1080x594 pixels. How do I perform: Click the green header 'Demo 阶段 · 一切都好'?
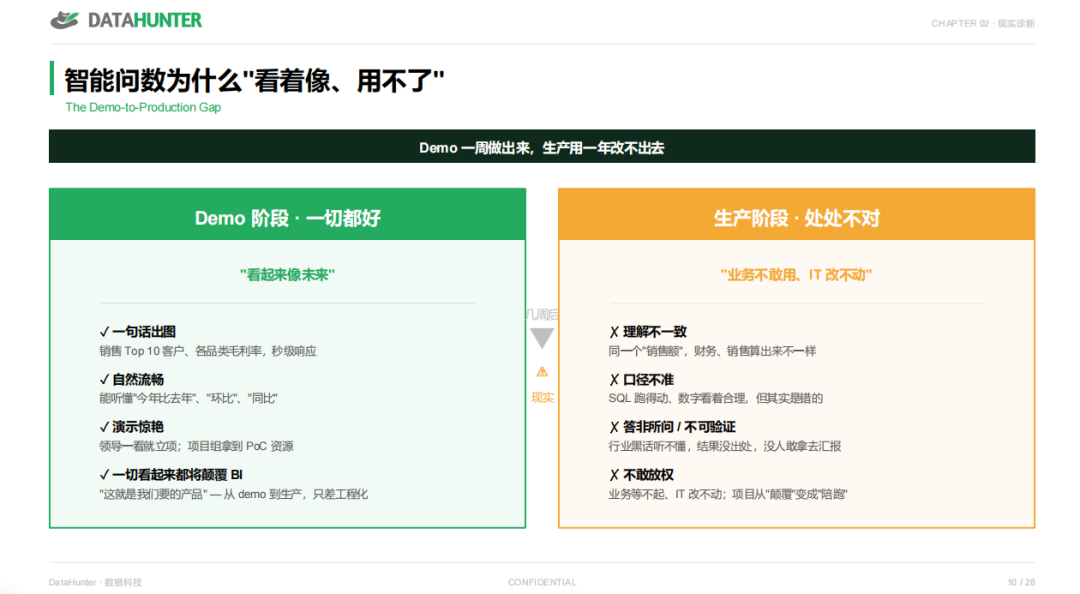pos(287,214)
